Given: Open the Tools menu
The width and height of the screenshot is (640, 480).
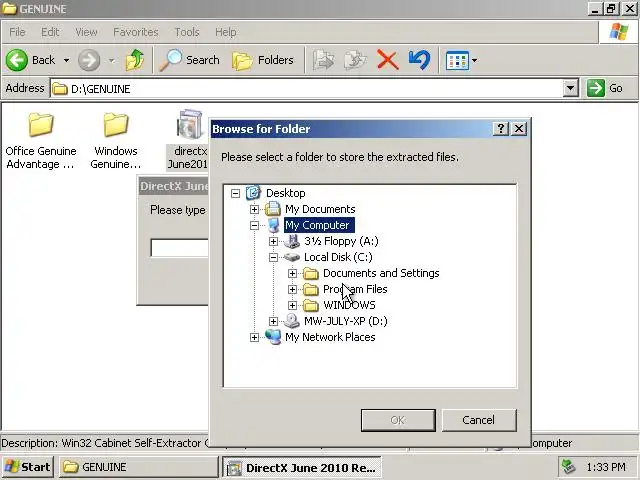Looking at the screenshot, I should point(187,32).
